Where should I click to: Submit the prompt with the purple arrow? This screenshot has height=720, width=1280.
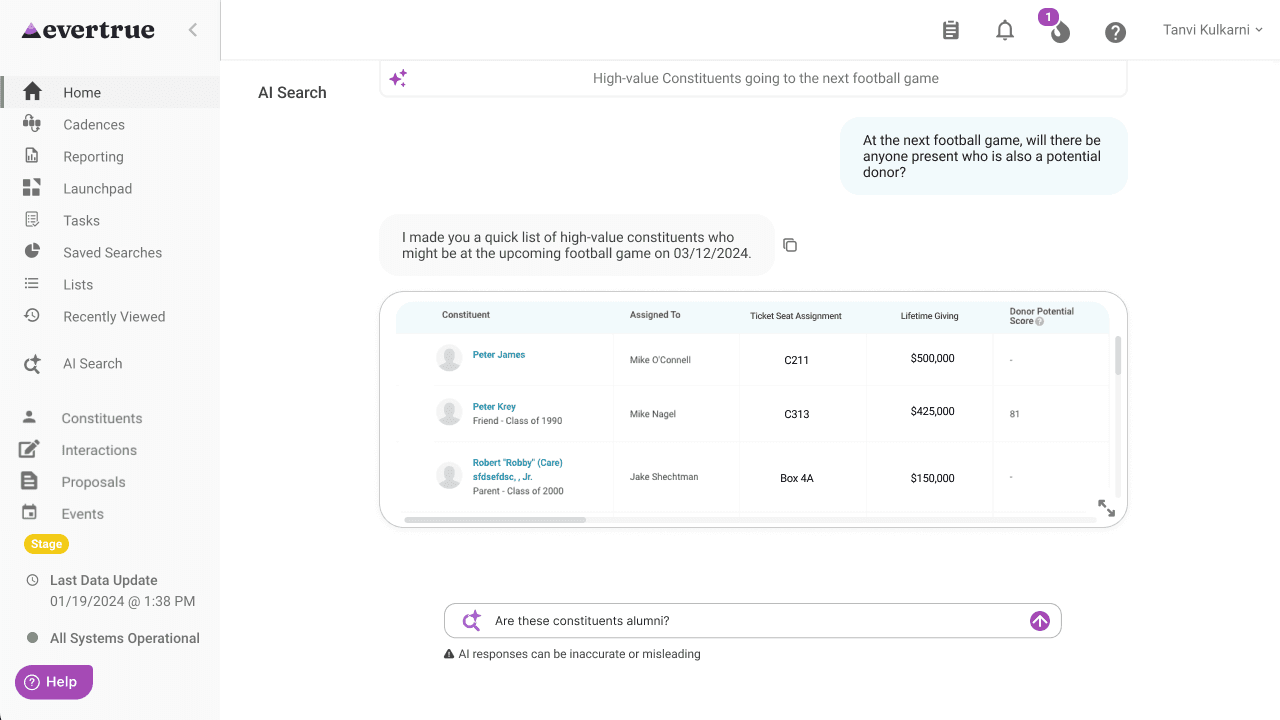pyautogui.click(x=1040, y=621)
